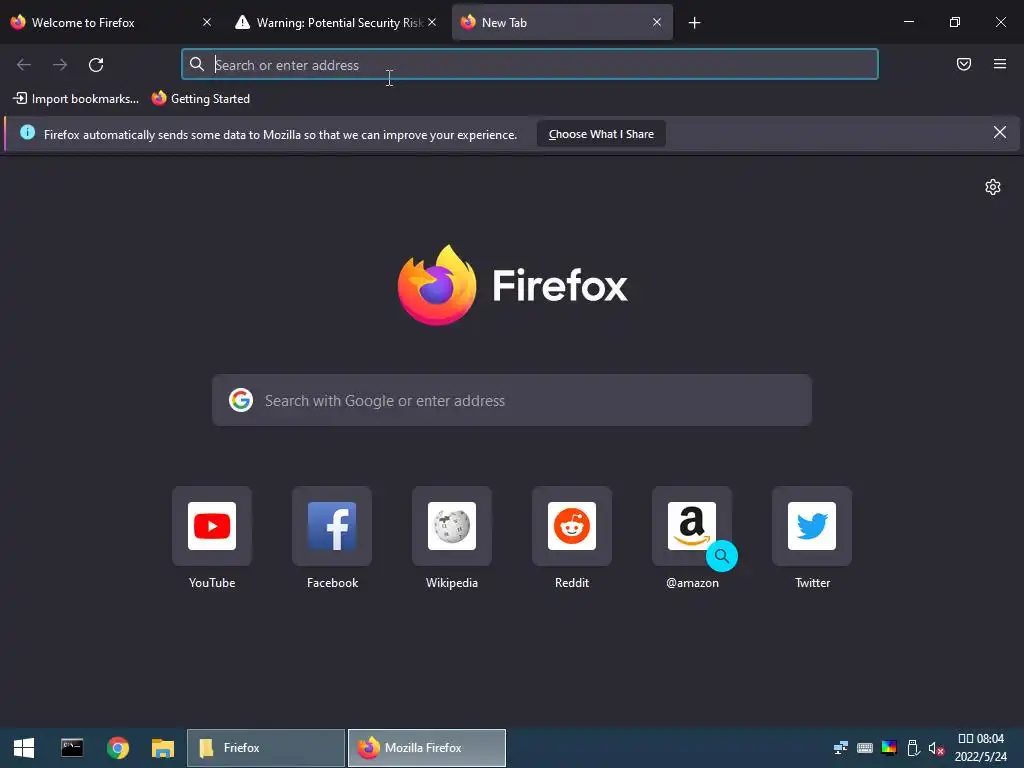The width and height of the screenshot is (1024, 768).
Task: Close the Welcome to Firefox tab
Action: click(x=207, y=22)
